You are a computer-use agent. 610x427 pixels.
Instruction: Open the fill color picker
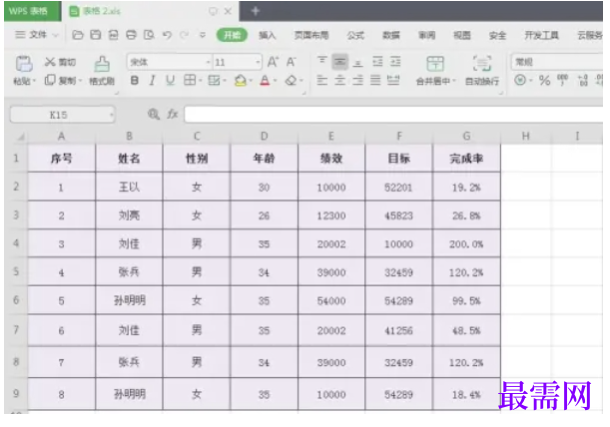click(241, 80)
